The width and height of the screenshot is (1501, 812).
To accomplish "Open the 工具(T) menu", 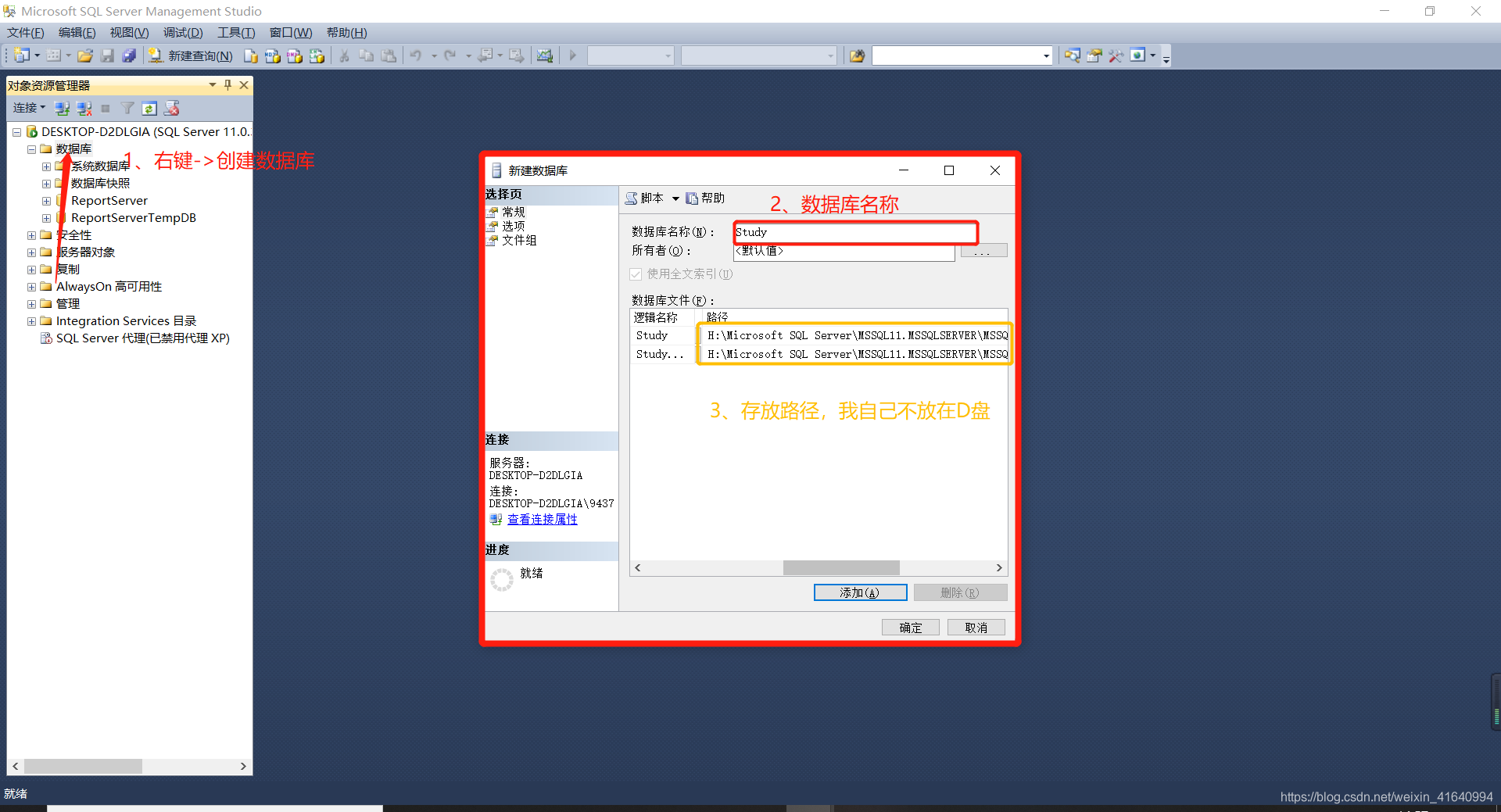I will (x=236, y=33).
